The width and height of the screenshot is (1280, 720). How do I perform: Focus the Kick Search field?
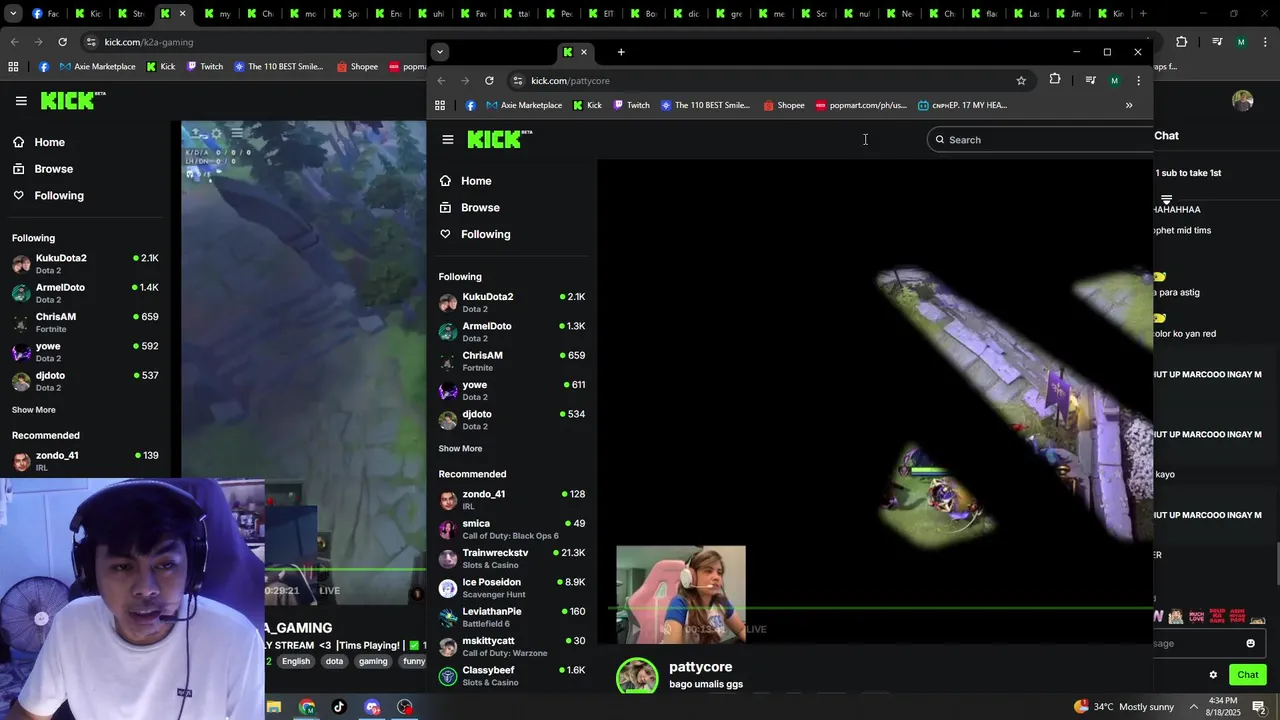[1040, 140]
